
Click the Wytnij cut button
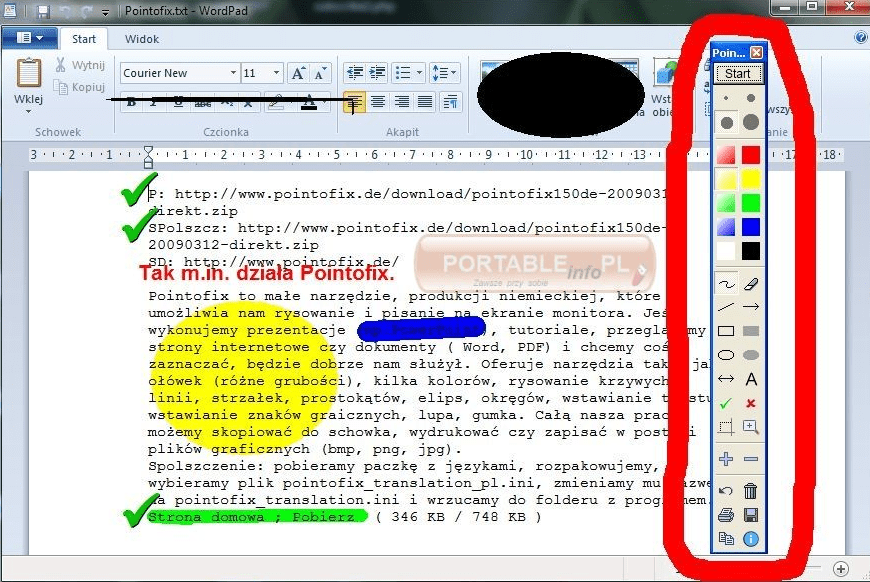tap(80, 65)
